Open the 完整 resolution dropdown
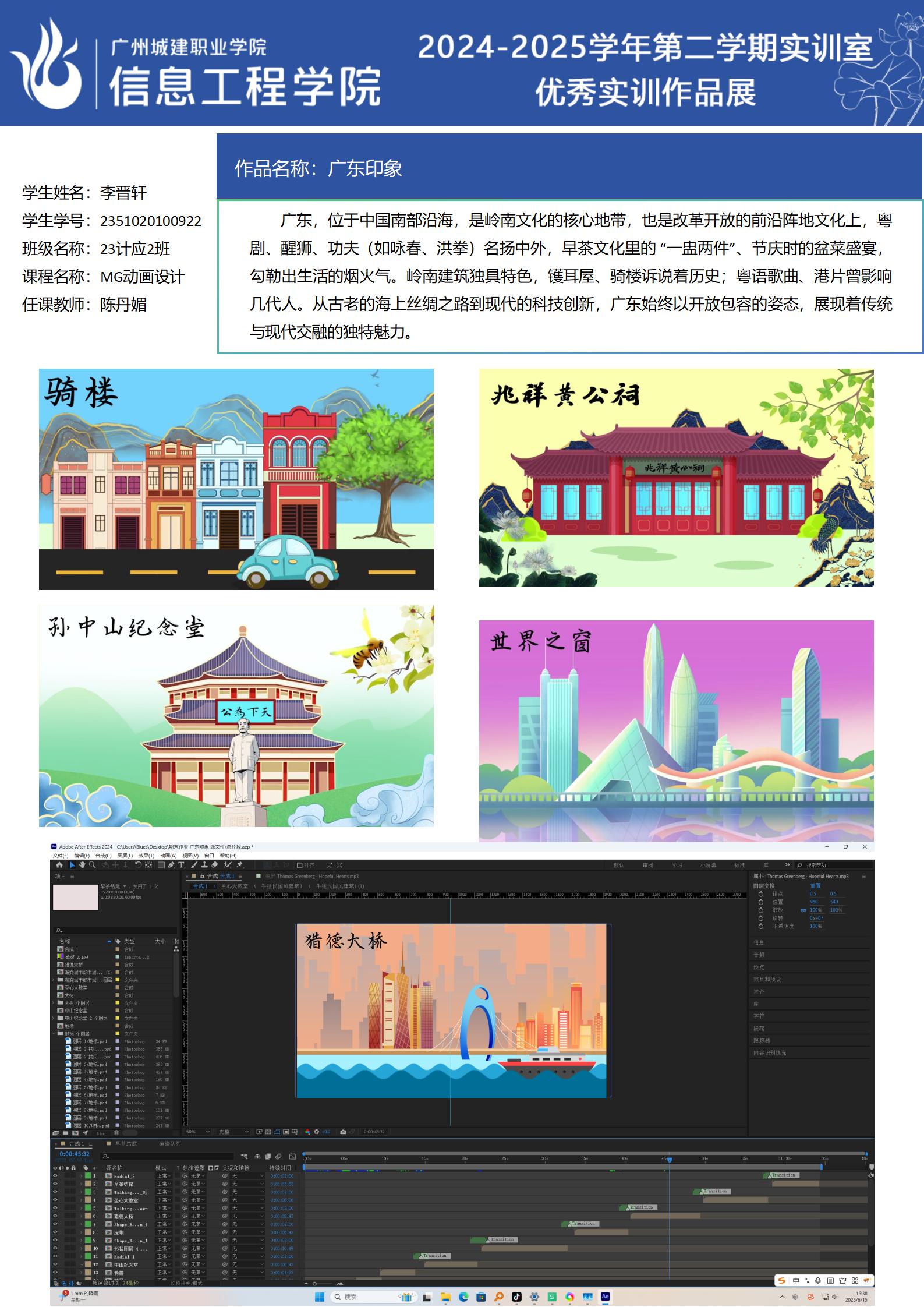 (x=233, y=1132)
